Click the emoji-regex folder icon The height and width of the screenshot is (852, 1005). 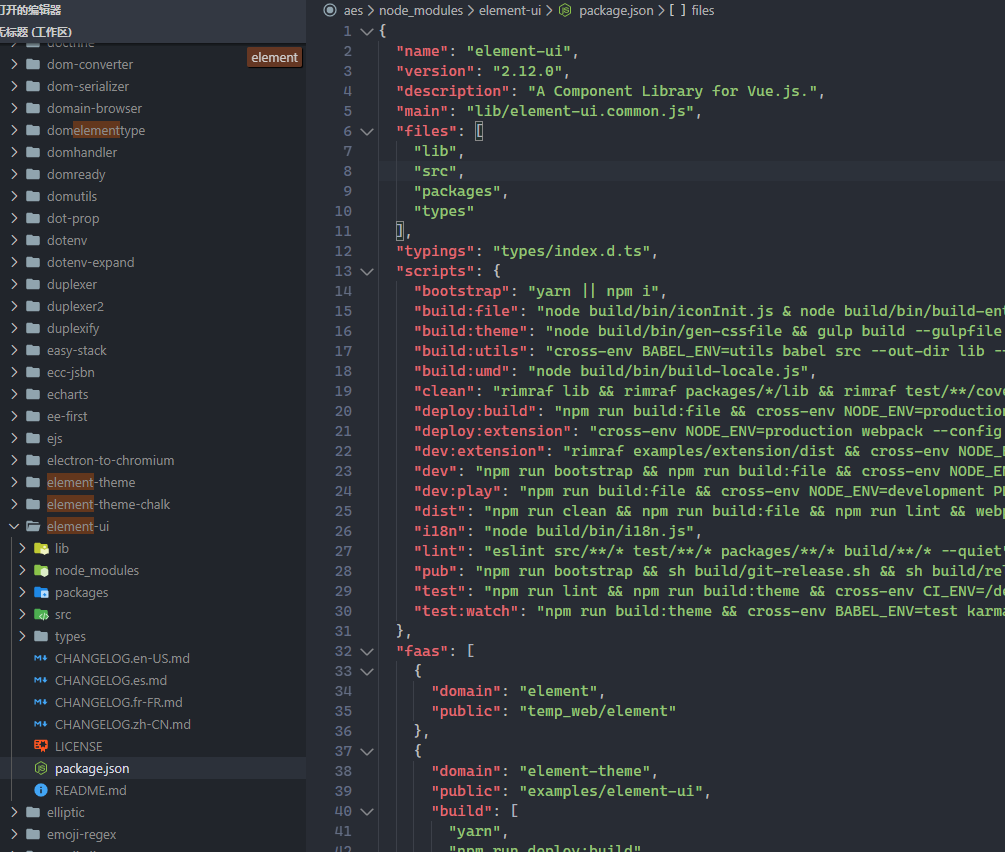(x=33, y=834)
